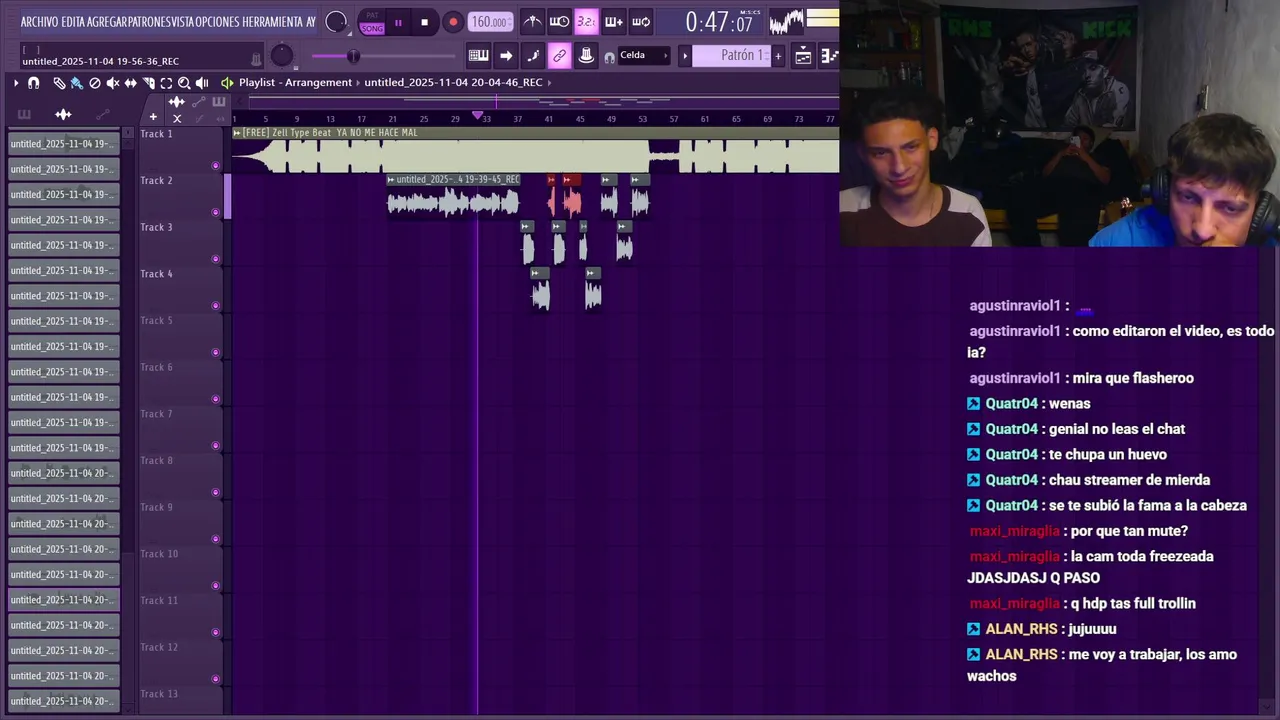The width and height of the screenshot is (1280, 720).
Task: Select the Zoom magnifier tool
Action: coord(184,83)
